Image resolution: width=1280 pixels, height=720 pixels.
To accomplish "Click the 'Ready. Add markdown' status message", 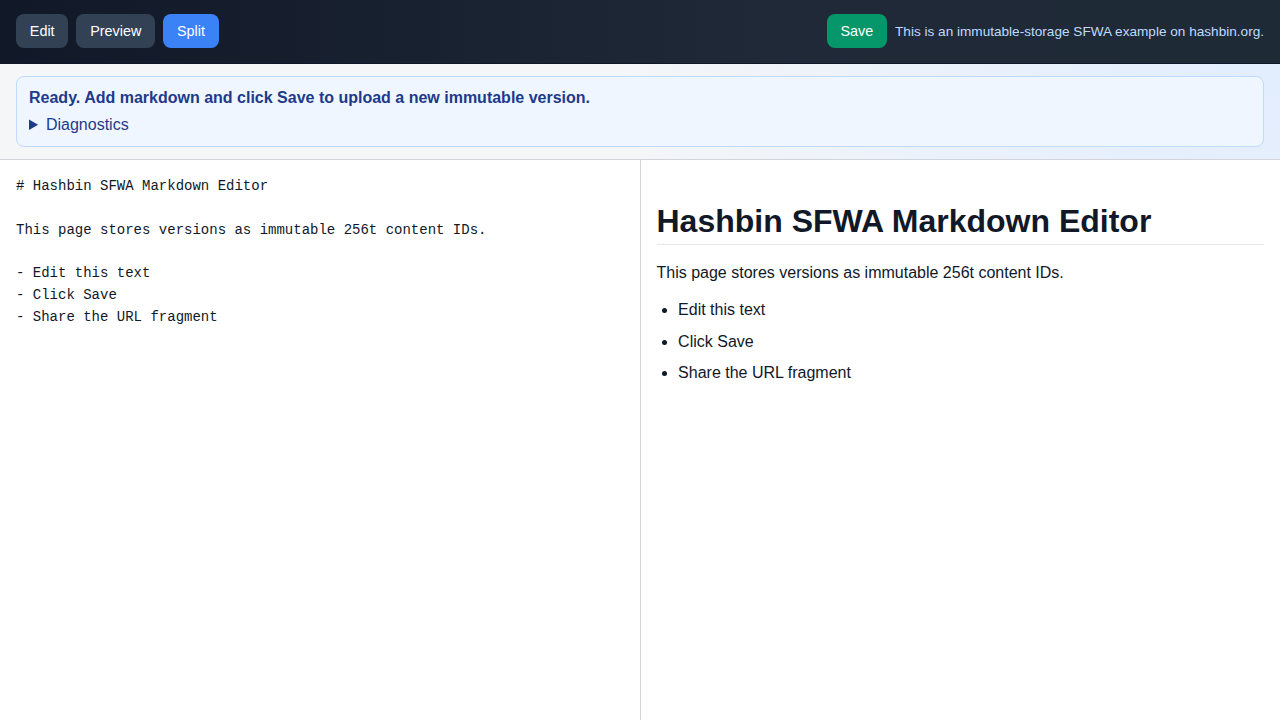I will tap(309, 98).
